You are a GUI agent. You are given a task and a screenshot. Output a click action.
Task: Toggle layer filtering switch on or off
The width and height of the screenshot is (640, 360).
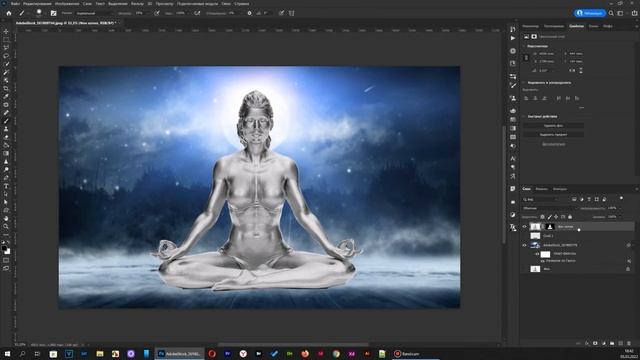[621, 198]
